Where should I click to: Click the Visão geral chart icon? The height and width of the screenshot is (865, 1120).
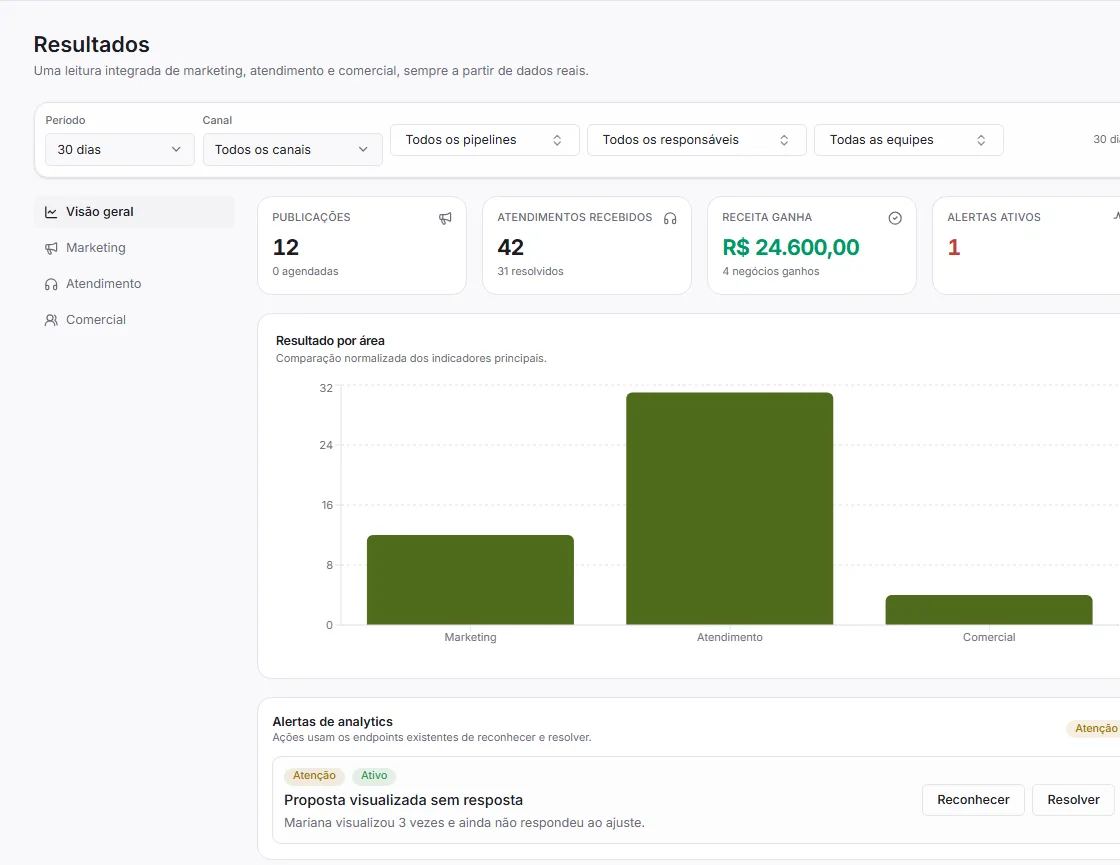pyautogui.click(x=51, y=212)
